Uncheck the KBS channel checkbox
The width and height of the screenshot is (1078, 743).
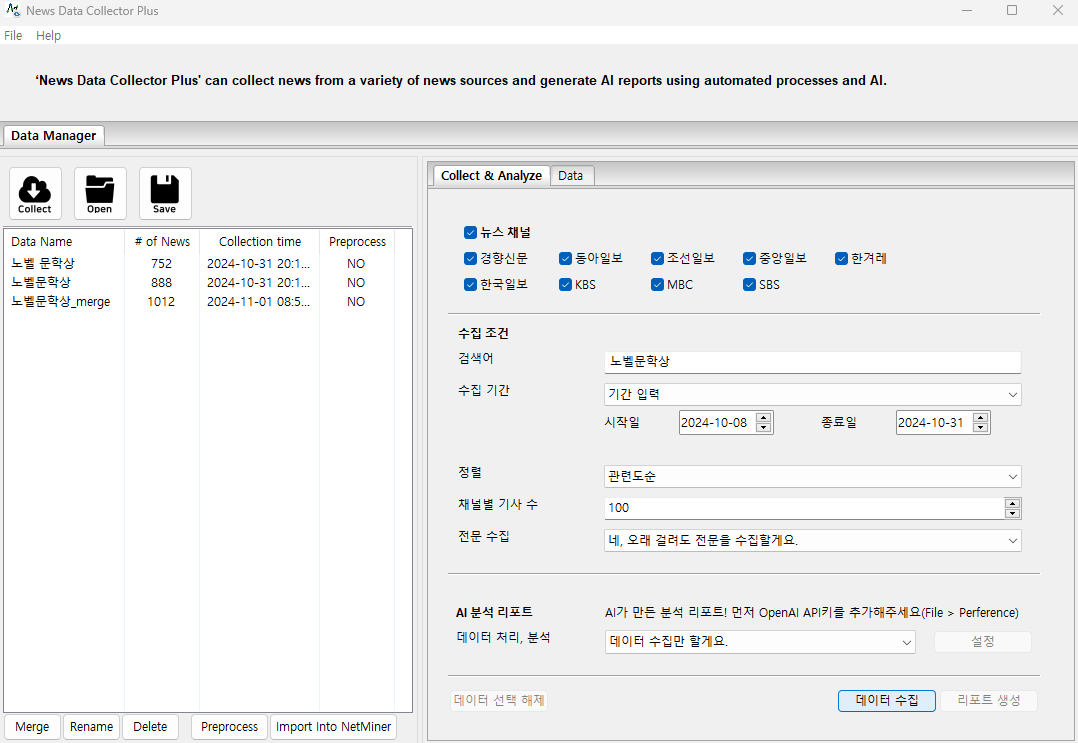tap(565, 285)
